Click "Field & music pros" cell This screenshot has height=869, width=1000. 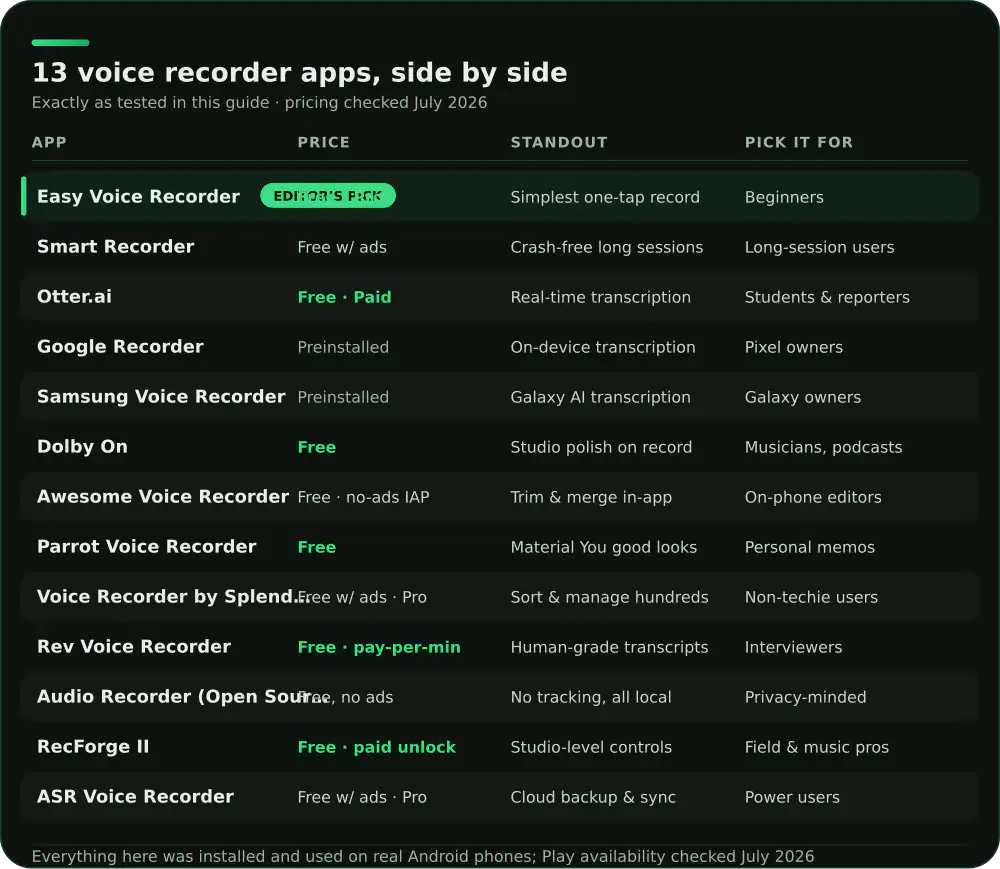(816, 747)
